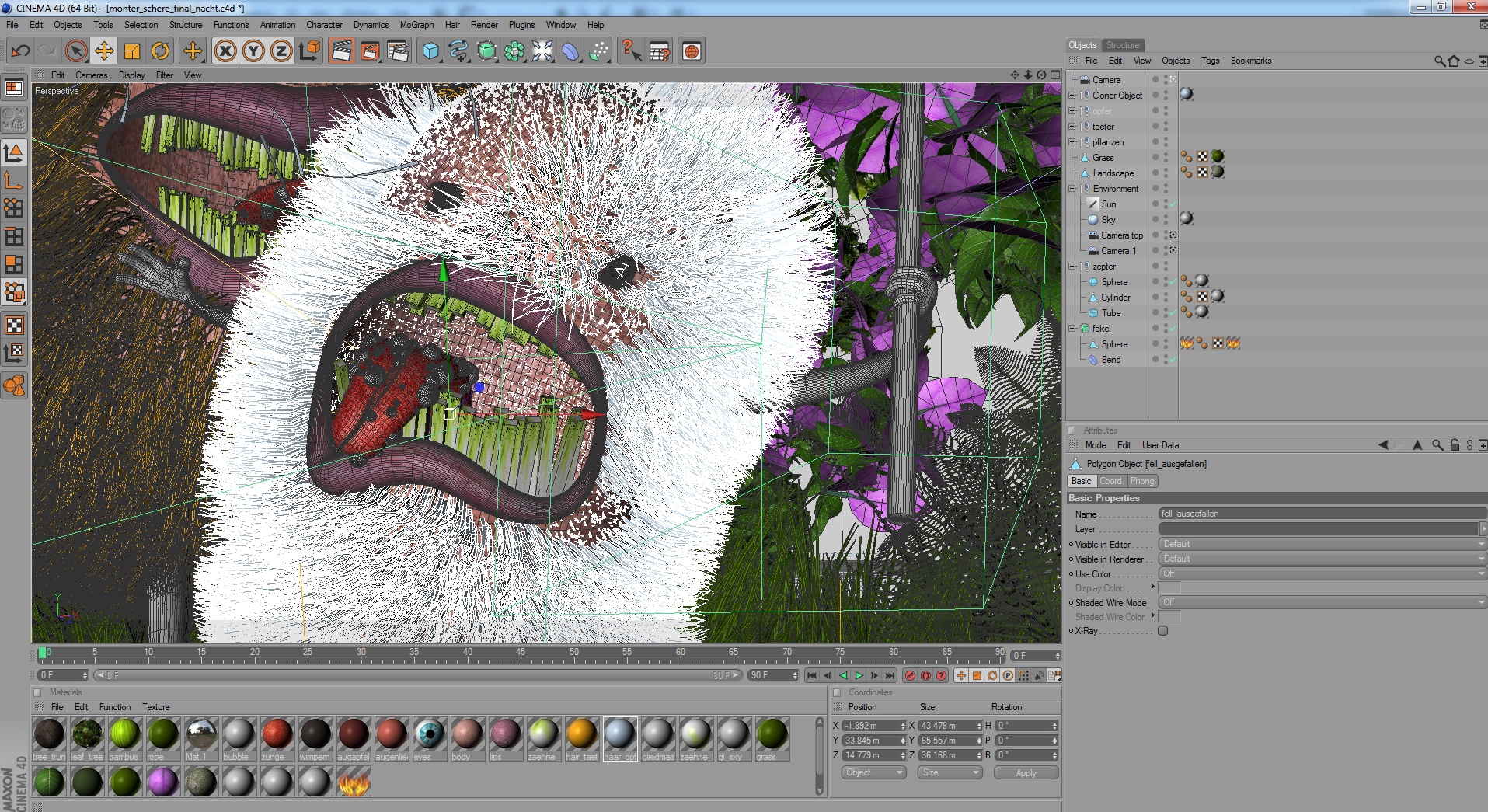
Task: Open the Hair menu
Action: point(452,25)
